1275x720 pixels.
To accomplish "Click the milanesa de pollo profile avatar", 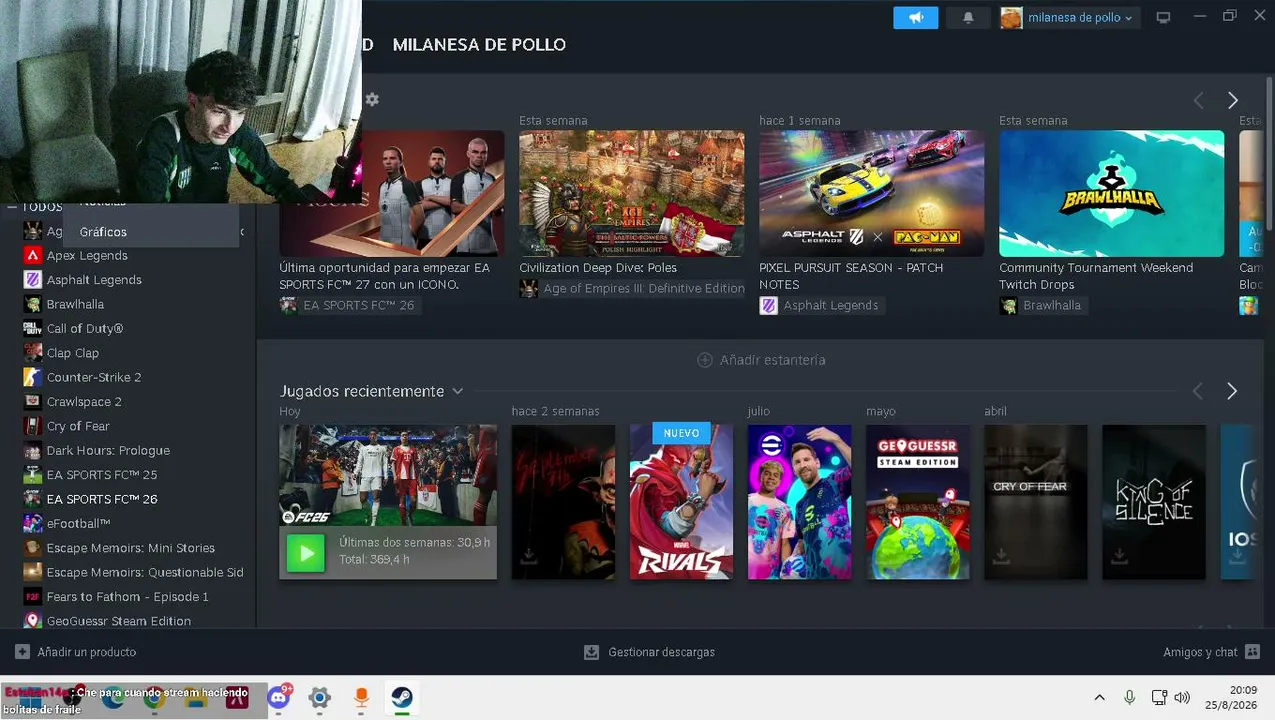I will click(x=1011, y=18).
